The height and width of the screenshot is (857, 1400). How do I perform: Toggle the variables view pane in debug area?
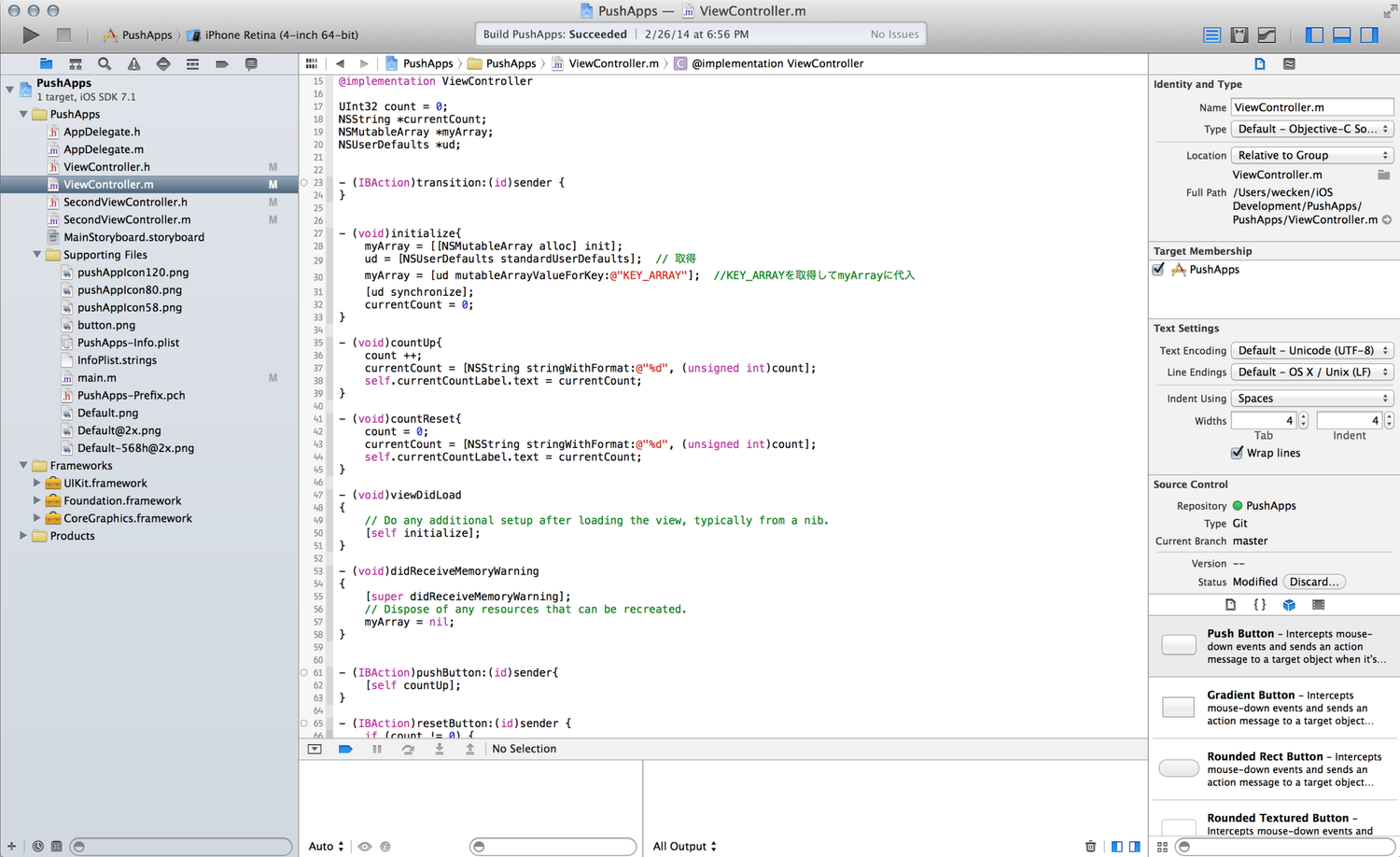[x=1117, y=847]
